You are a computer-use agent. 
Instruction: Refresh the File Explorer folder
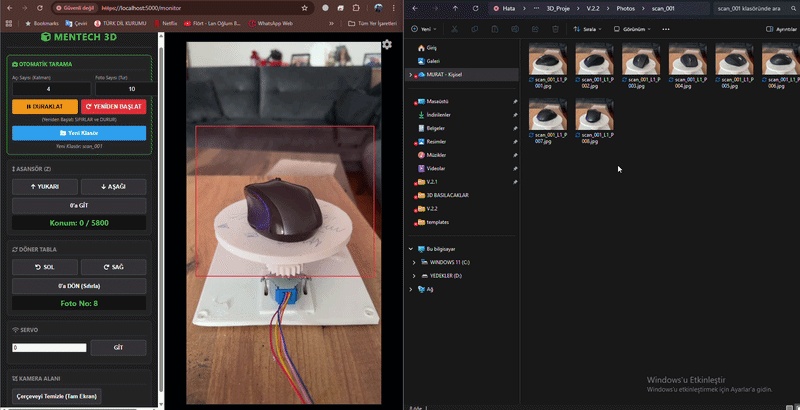point(476,8)
